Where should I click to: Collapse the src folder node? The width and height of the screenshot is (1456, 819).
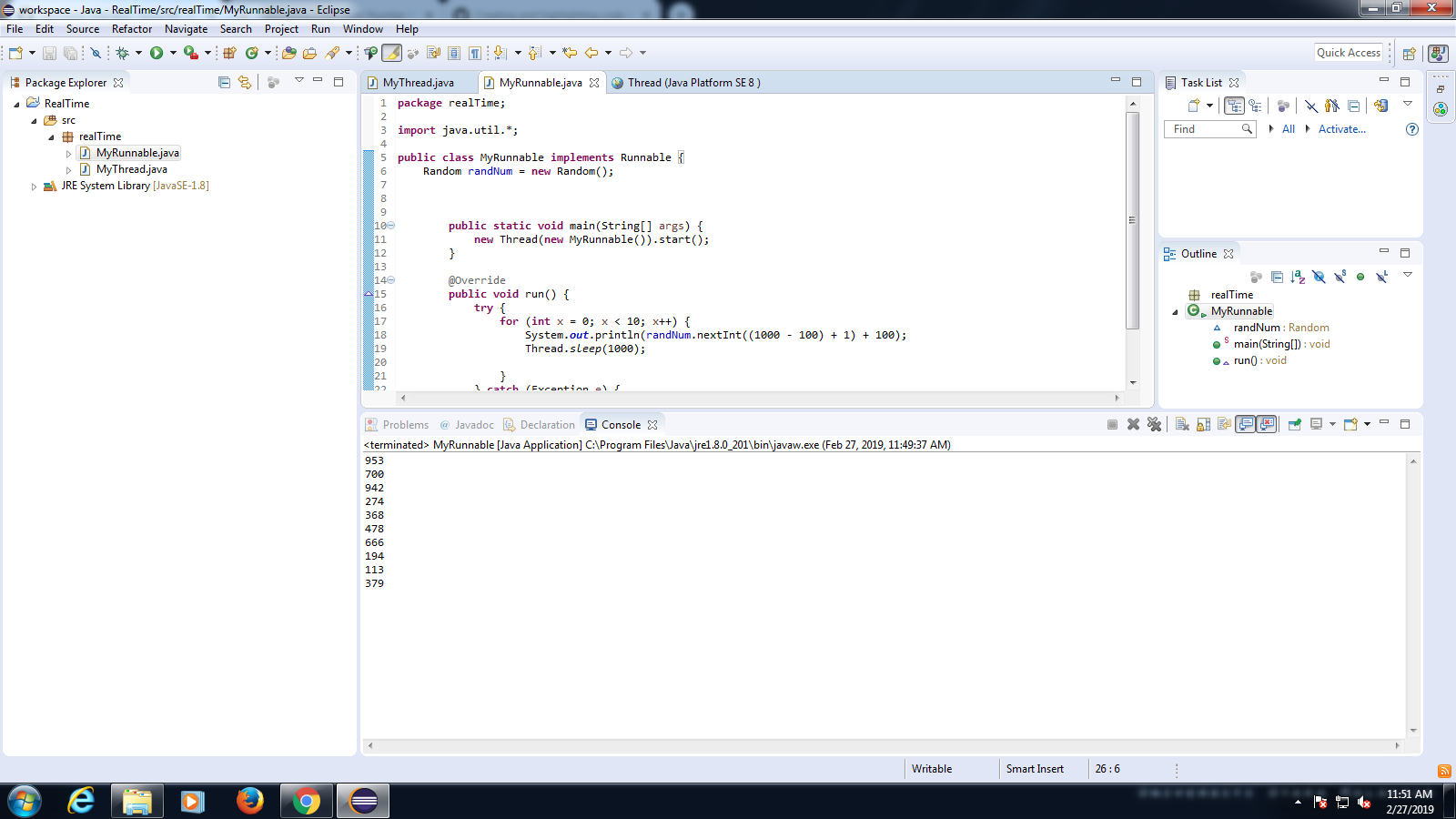click(x=34, y=120)
